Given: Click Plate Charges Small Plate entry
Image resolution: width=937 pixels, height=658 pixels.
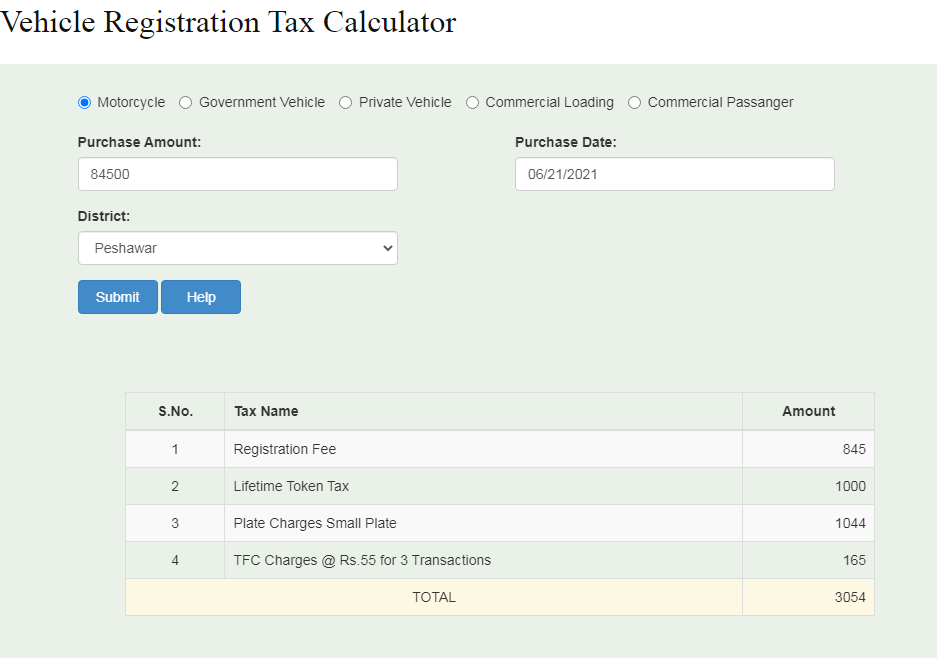Looking at the screenshot, I should tap(315, 523).
